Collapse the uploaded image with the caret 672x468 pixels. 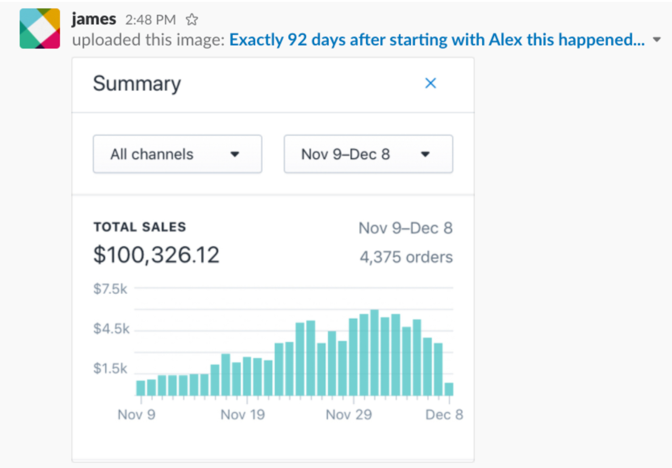tap(656, 41)
